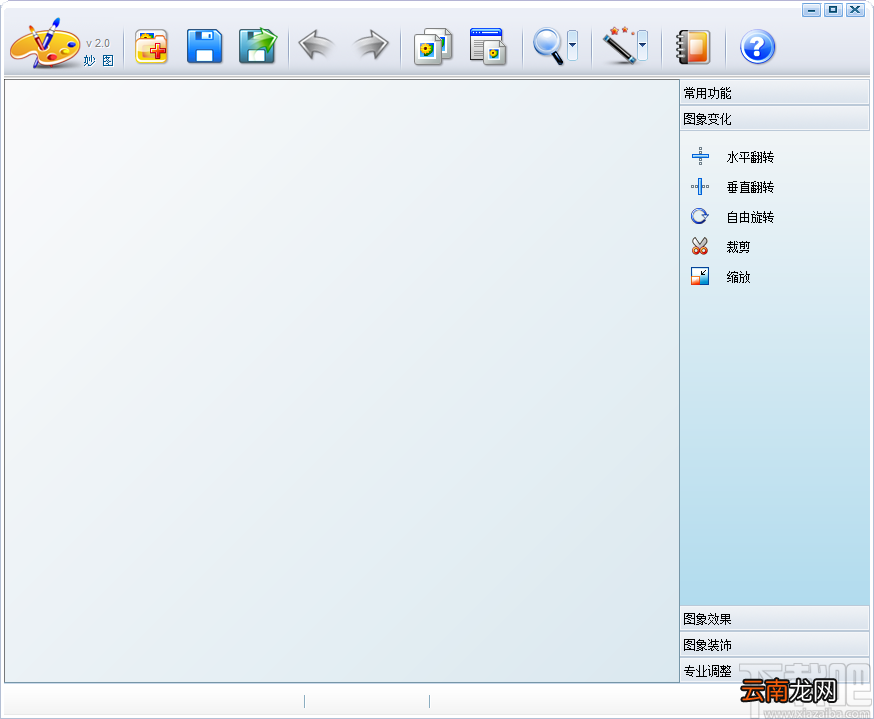Choose the 裁剪 label
Viewport: 874px width, 719px height.
(738, 247)
